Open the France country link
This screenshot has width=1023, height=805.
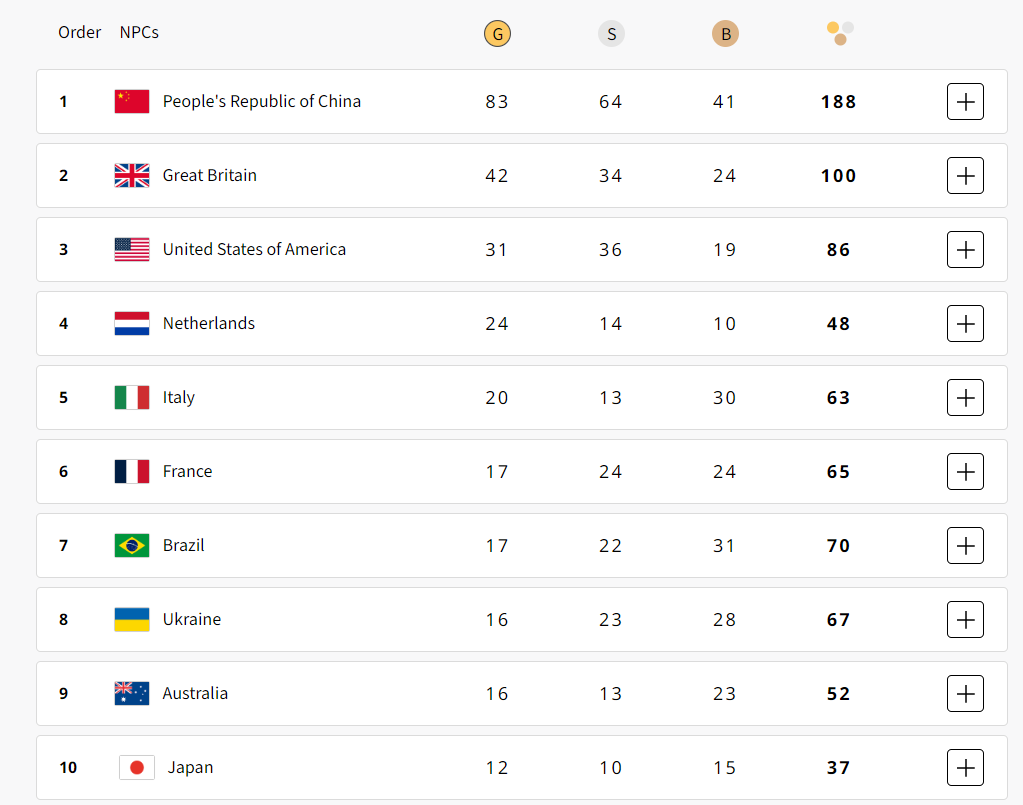[187, 471]
